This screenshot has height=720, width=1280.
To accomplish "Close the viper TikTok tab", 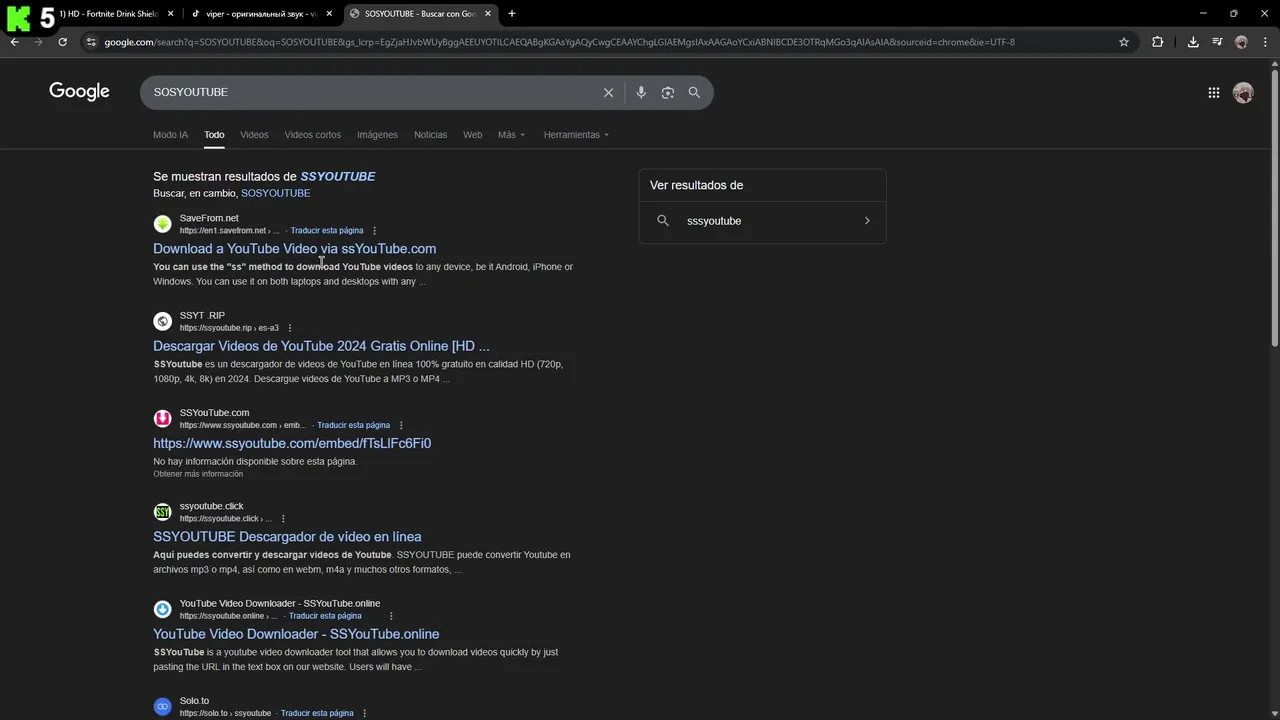I will pyautogui.click(x=329, y=14).
